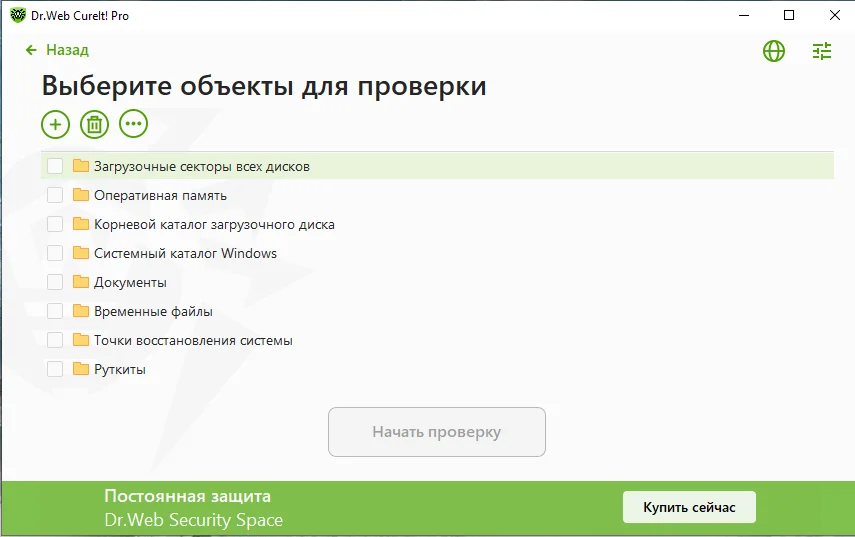Maximize the Dr.Web CureIt! window

[x=788, y=15]
